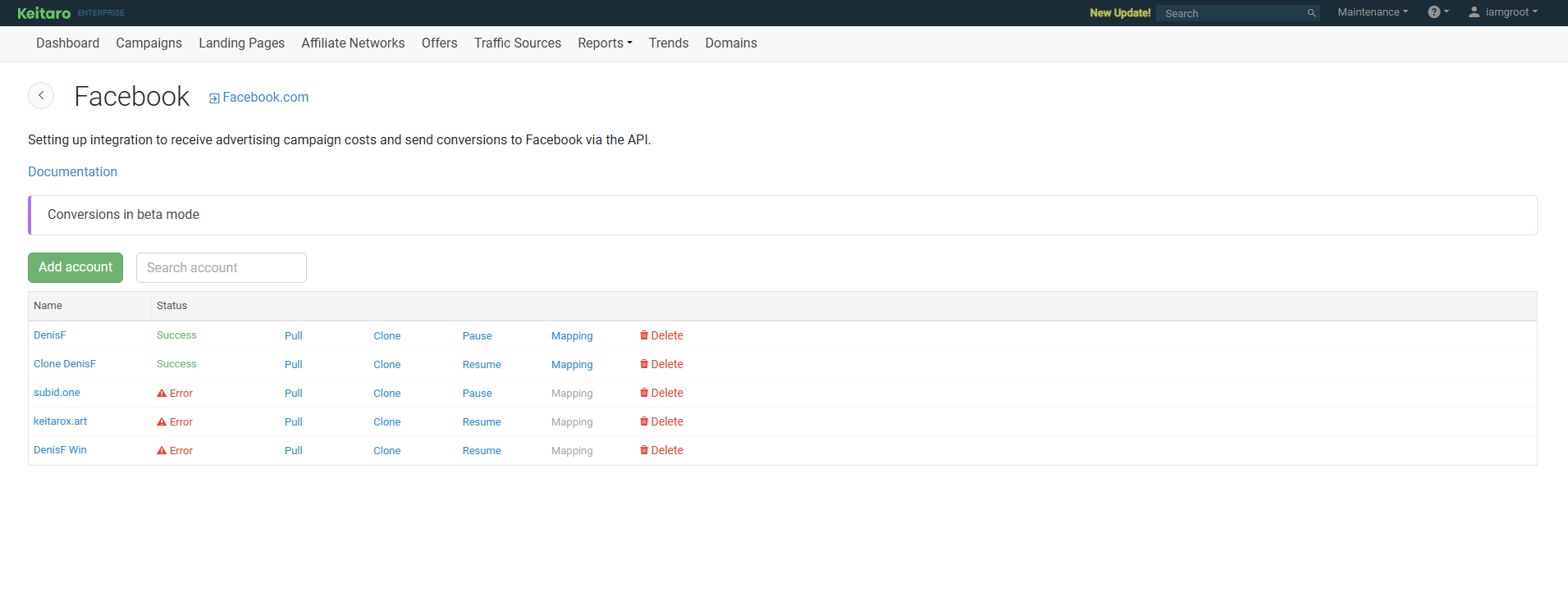Viewport: 1568px width, 592px height.
Task: Click the Success status for Clone DenisF
Action: [x=176, y=364]
